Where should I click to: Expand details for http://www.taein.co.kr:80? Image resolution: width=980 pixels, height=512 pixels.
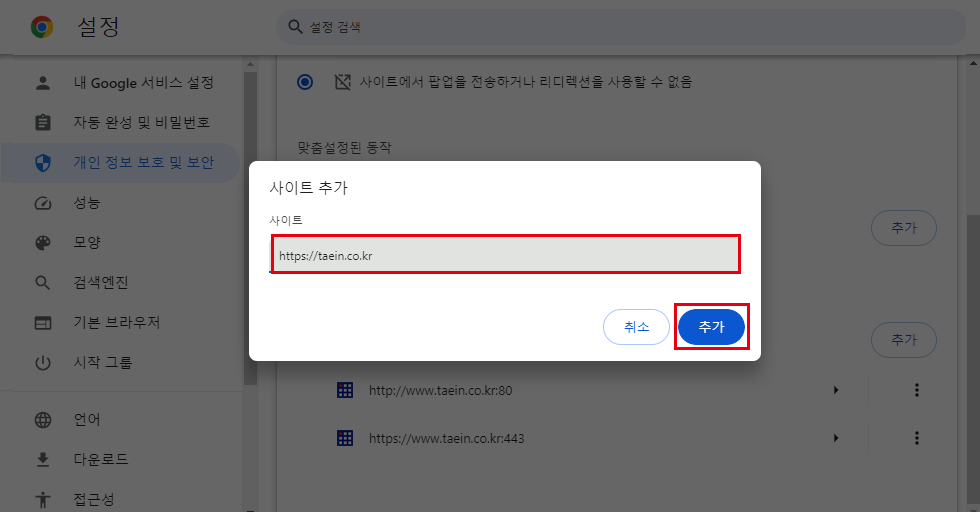pos(836,390)
